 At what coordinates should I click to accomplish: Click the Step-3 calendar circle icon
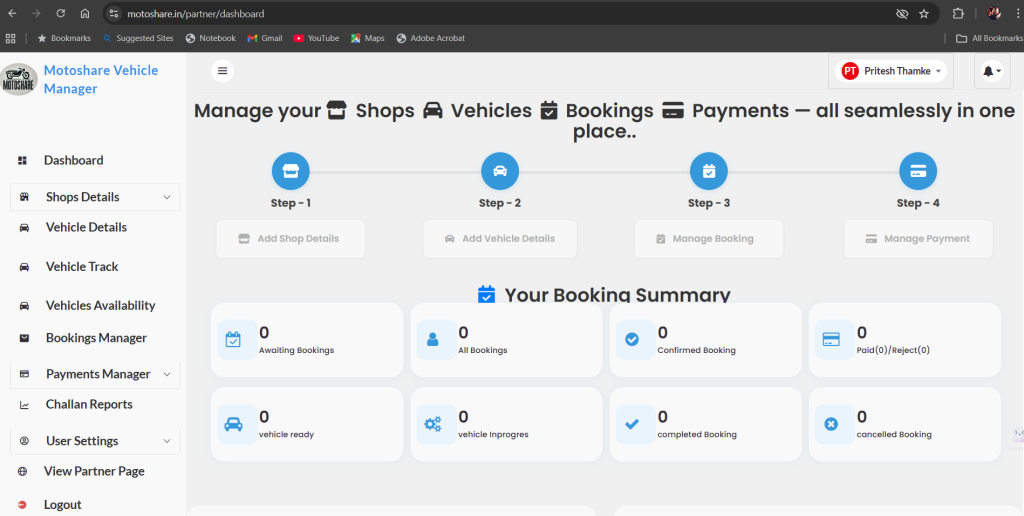709,171
